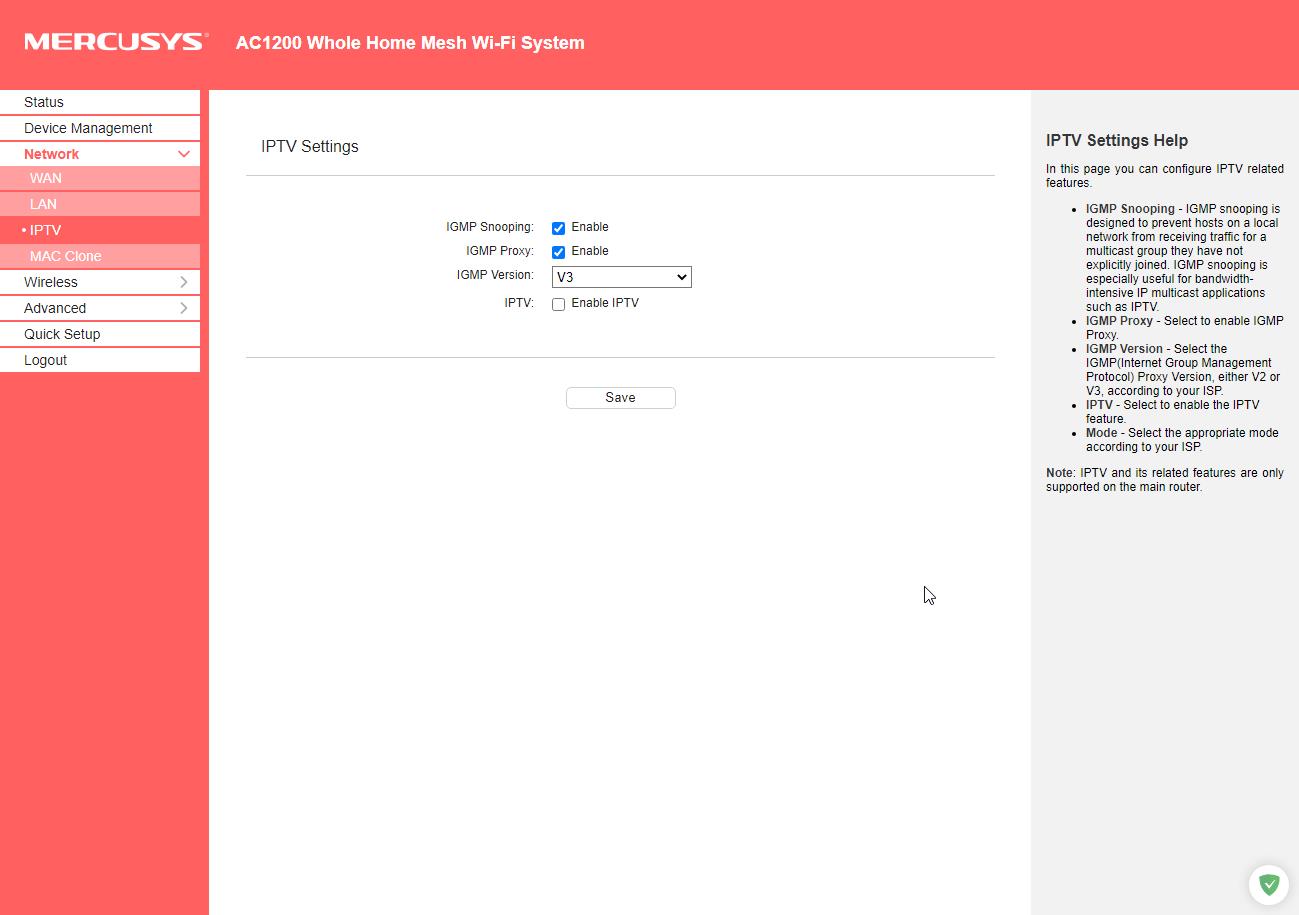The width and height of the screenshot is (1299, 915).
Task: Click Logout in the sidebar
Action: pyautogui.click(x=46, y=360)
